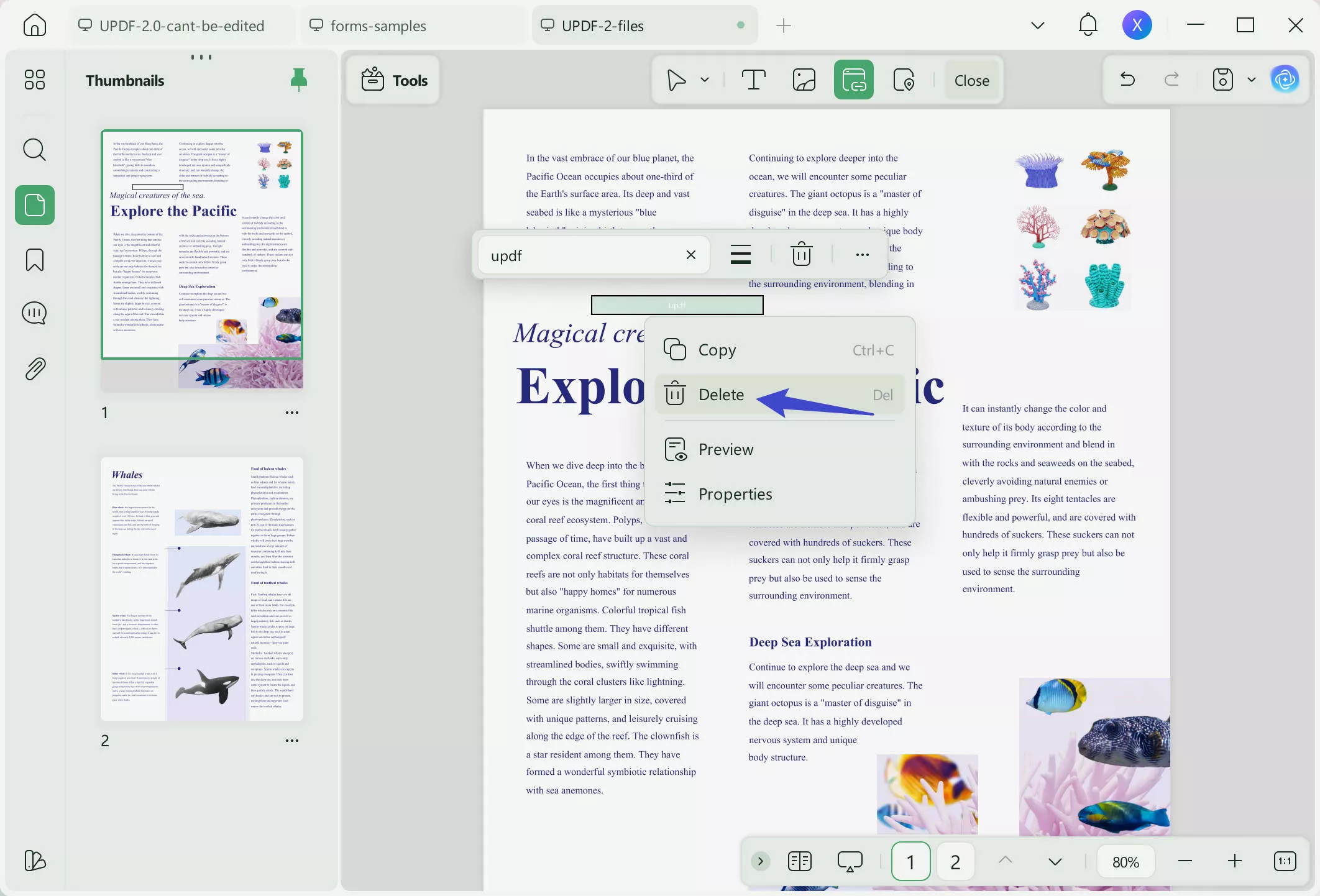Click the Close button in toolbar
The width and height of the screenshot is (1320, 896).
click(x=971, y=80)
